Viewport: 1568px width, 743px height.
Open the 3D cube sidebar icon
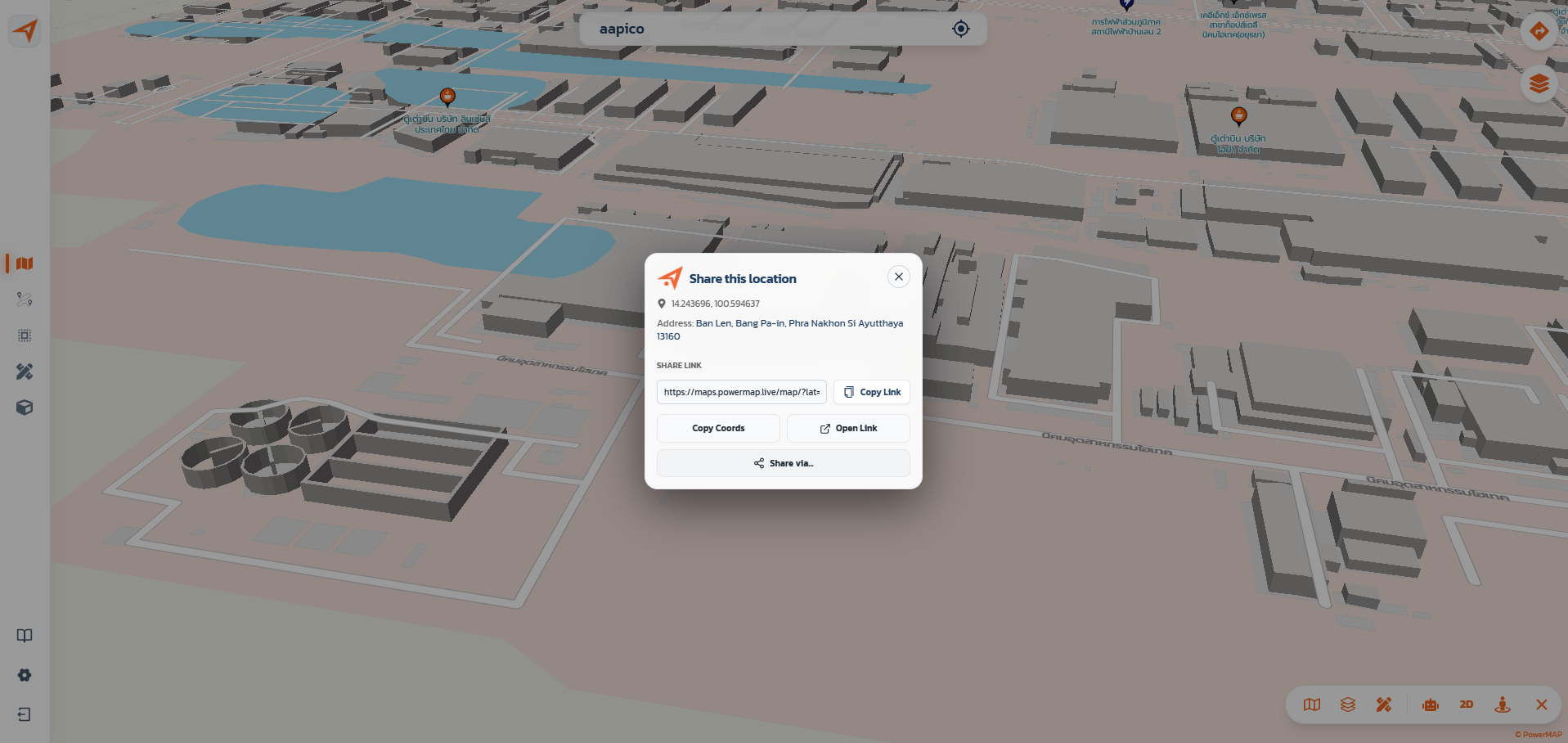pos(25,408)
